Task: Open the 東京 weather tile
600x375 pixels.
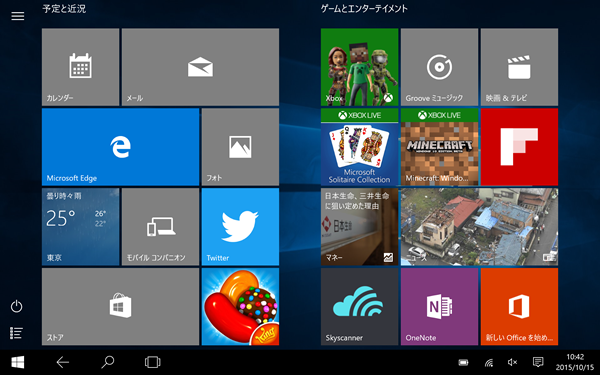Action: pyautogui.click(x=80, y=227)
